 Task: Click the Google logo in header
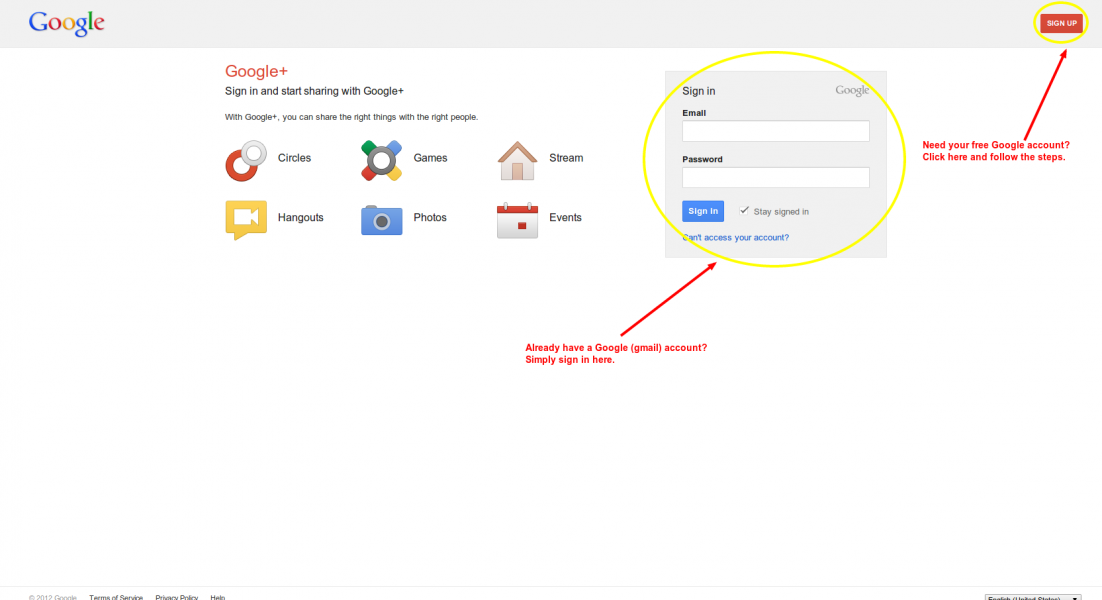pyautogui.click(x=67, y=23)
